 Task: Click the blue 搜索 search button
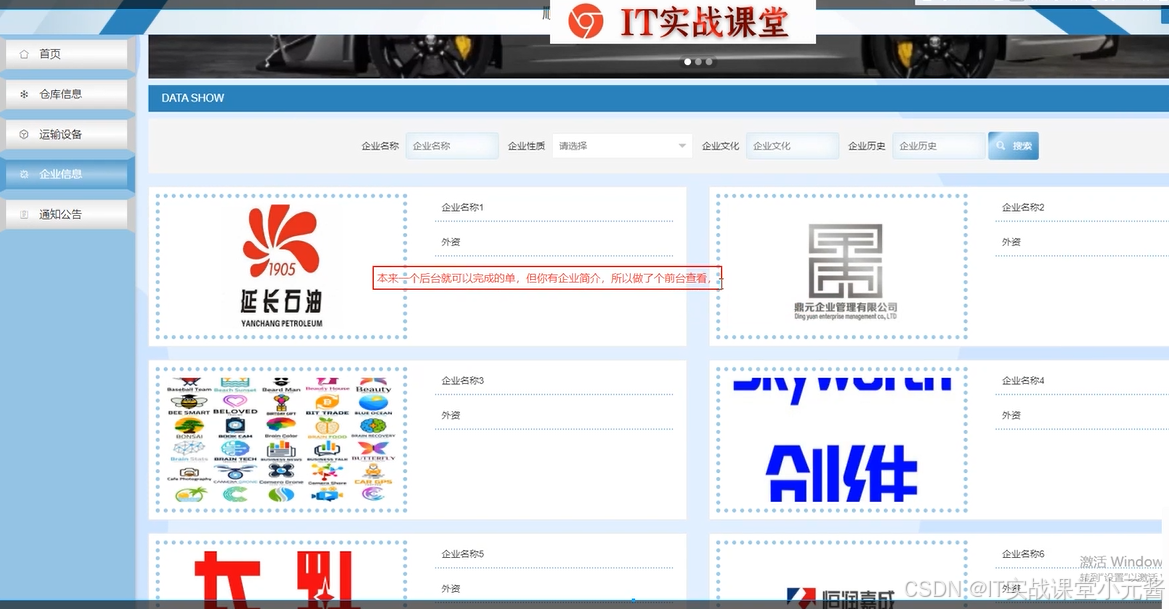click(x=1013, y=146)
